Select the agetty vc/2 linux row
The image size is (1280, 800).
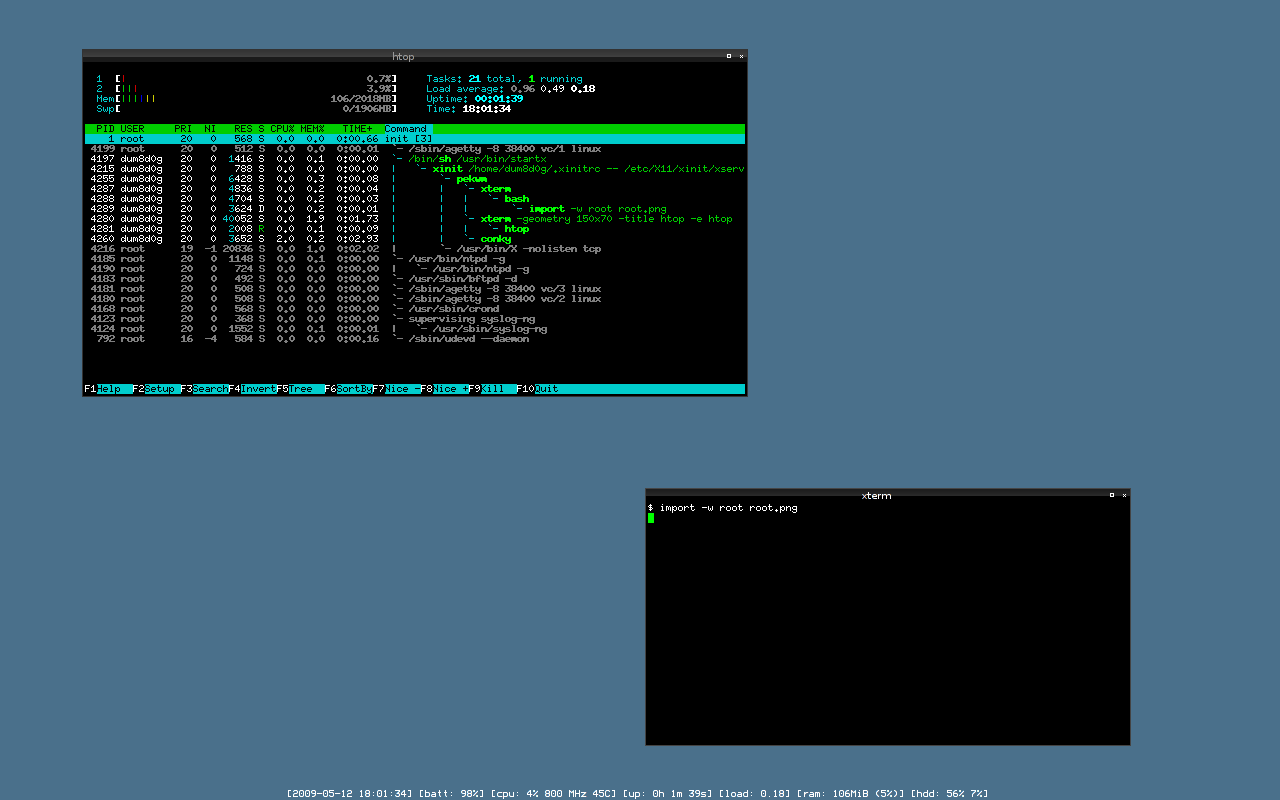pyautogui.click(x=415, y=299)
